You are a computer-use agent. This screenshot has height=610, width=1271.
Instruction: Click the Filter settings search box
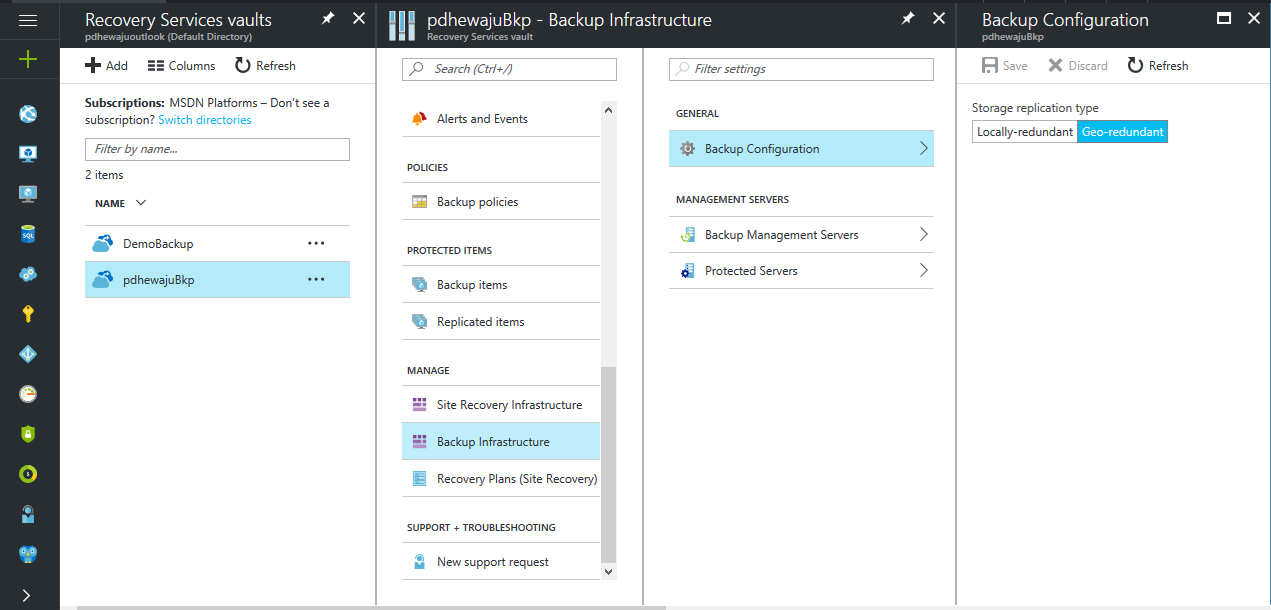pyautogui.click(x=801, y=69)
